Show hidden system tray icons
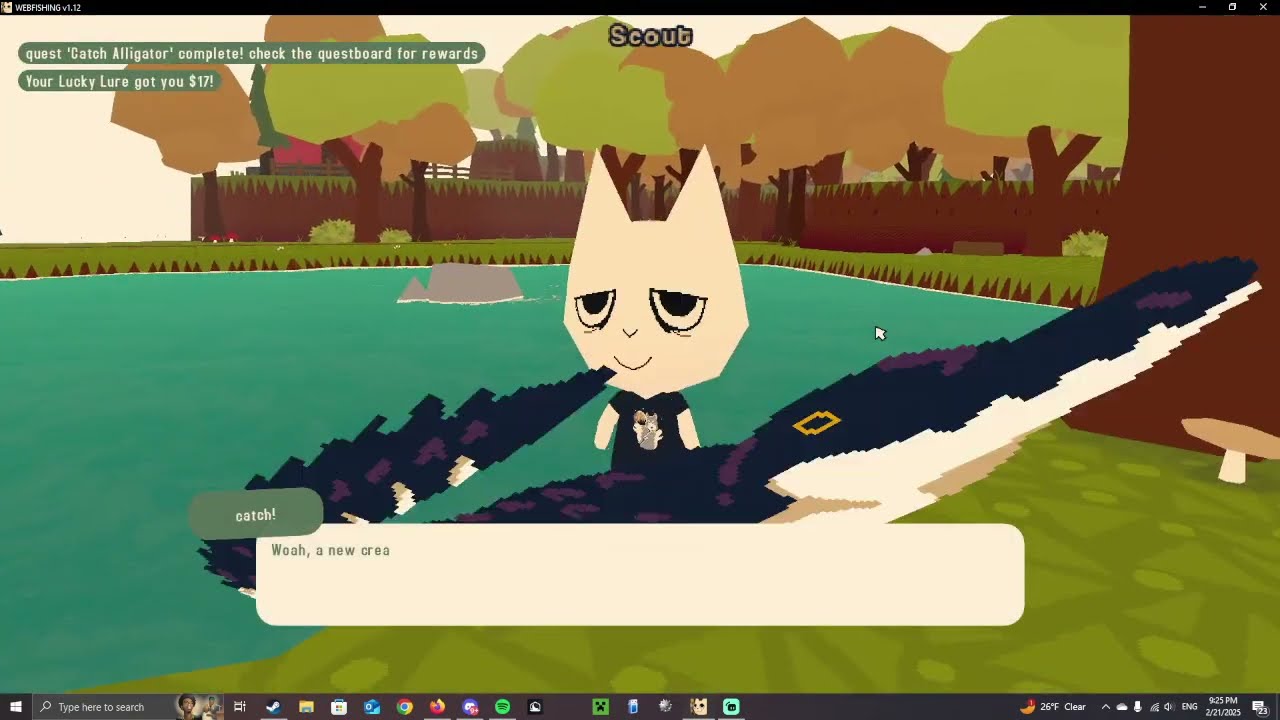The width and height of the screenshot is (1280, 720). coord(1105,707)
